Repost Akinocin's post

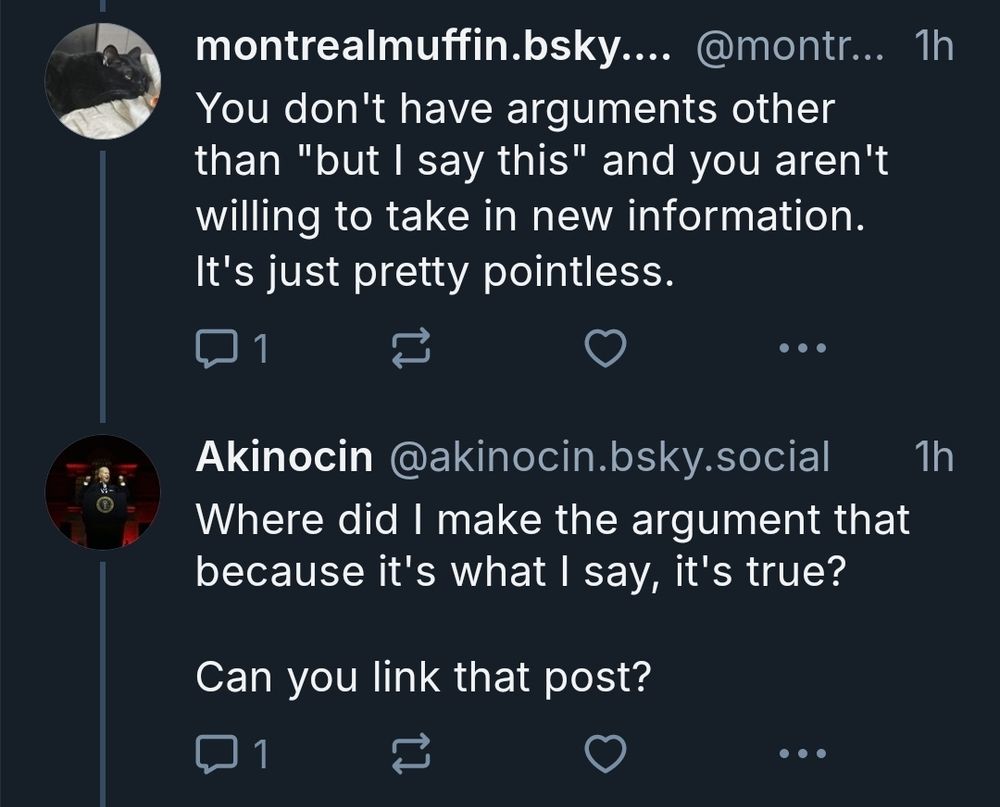[409, 754]
